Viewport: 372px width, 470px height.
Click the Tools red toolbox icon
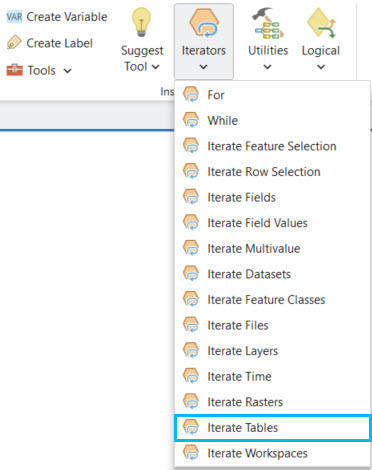(14, 70)
